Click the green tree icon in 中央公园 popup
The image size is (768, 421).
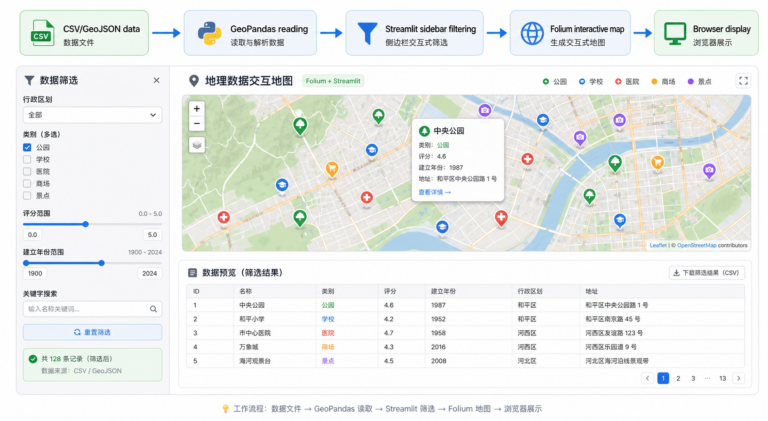pyautogui.click(x=424, y=131)
